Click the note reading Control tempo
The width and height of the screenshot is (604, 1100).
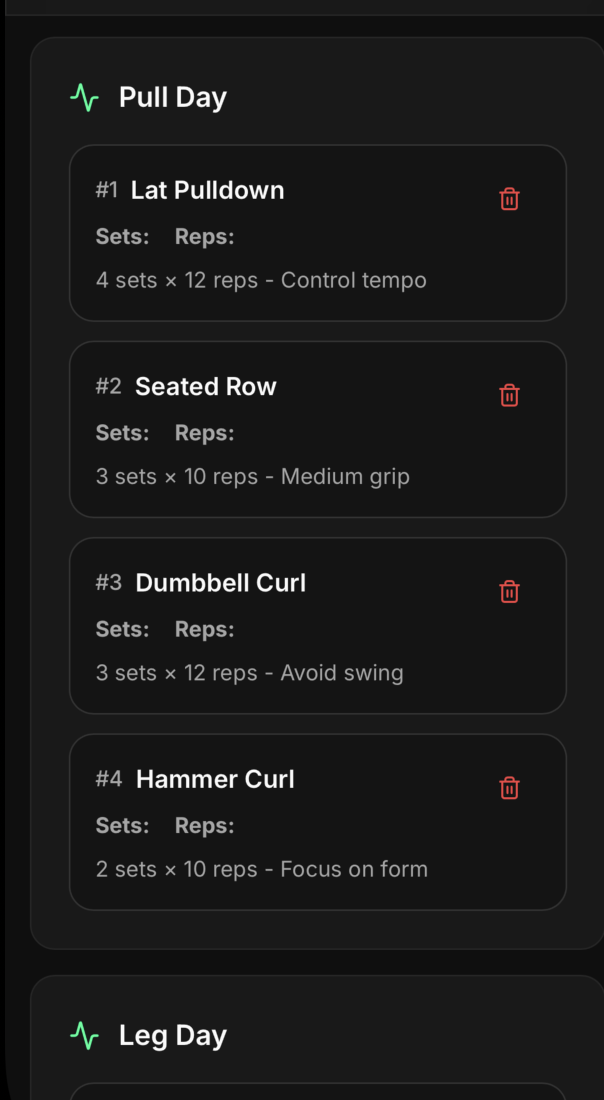pyautogui.click(x=353, y=280)
